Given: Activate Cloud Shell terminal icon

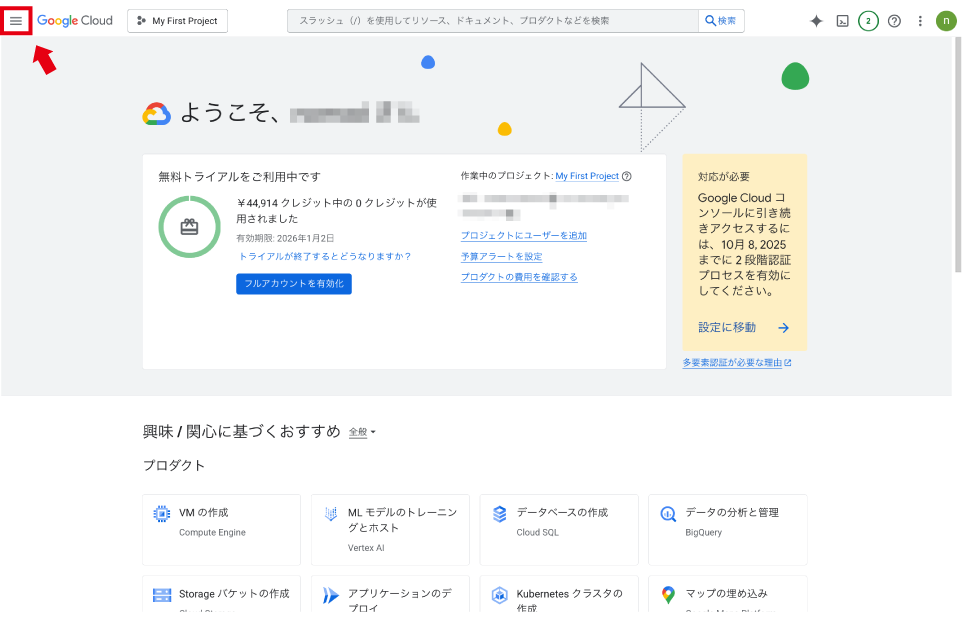Looking at the screenshot, I should (842, 21).
